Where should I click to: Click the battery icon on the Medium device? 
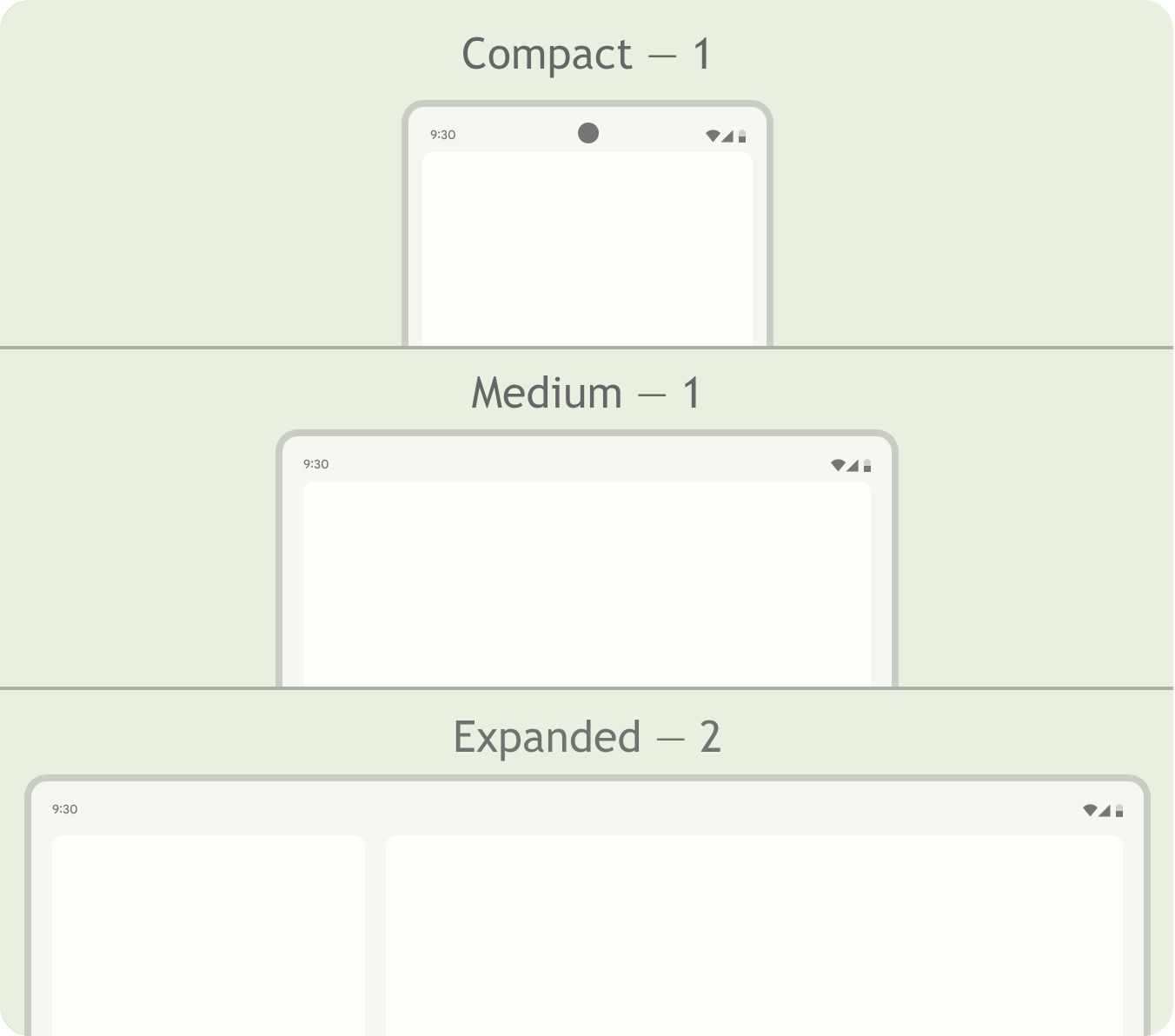pos(867,465)
